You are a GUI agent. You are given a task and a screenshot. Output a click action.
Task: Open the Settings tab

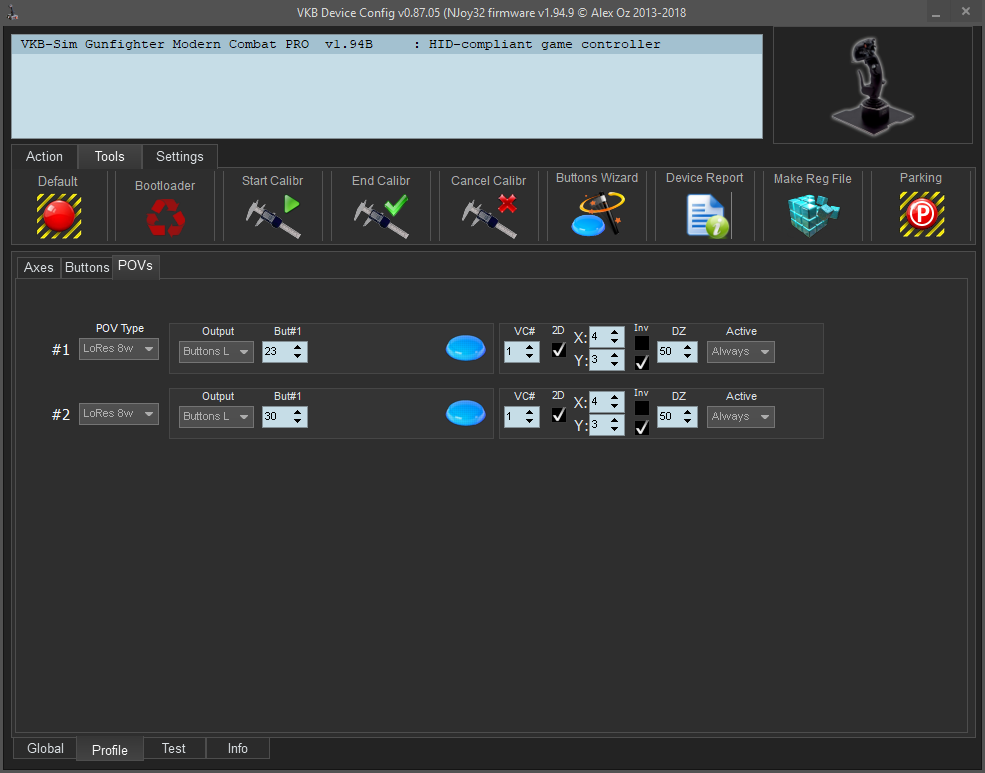(180, 156)
